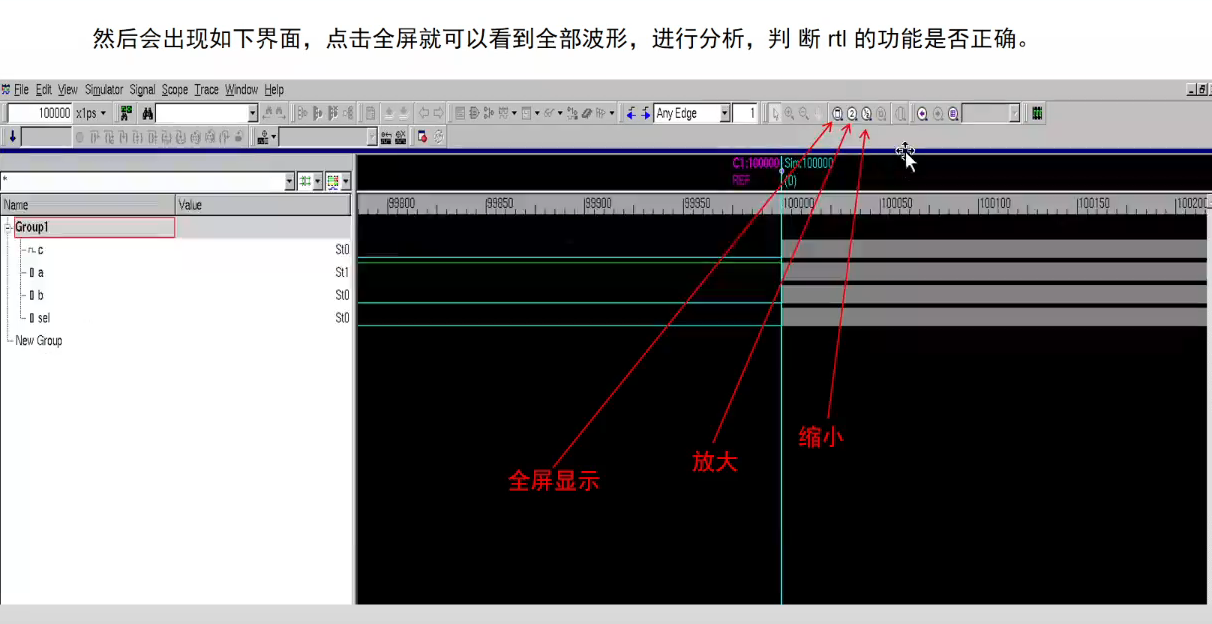This screenshot has height=624, width=1212.
Task: Click the time value field showing 100000
Action: click(x=40, y=114)
